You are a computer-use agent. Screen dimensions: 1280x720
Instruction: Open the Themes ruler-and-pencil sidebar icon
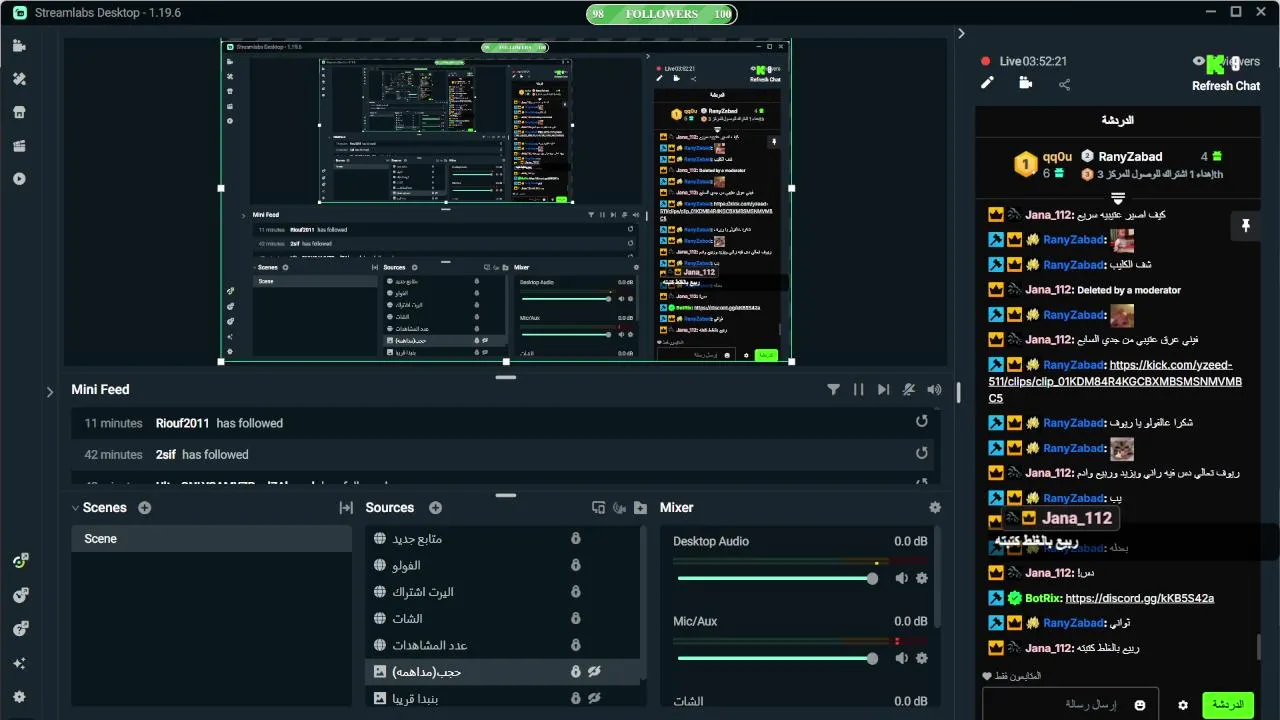tap(19, 79)
